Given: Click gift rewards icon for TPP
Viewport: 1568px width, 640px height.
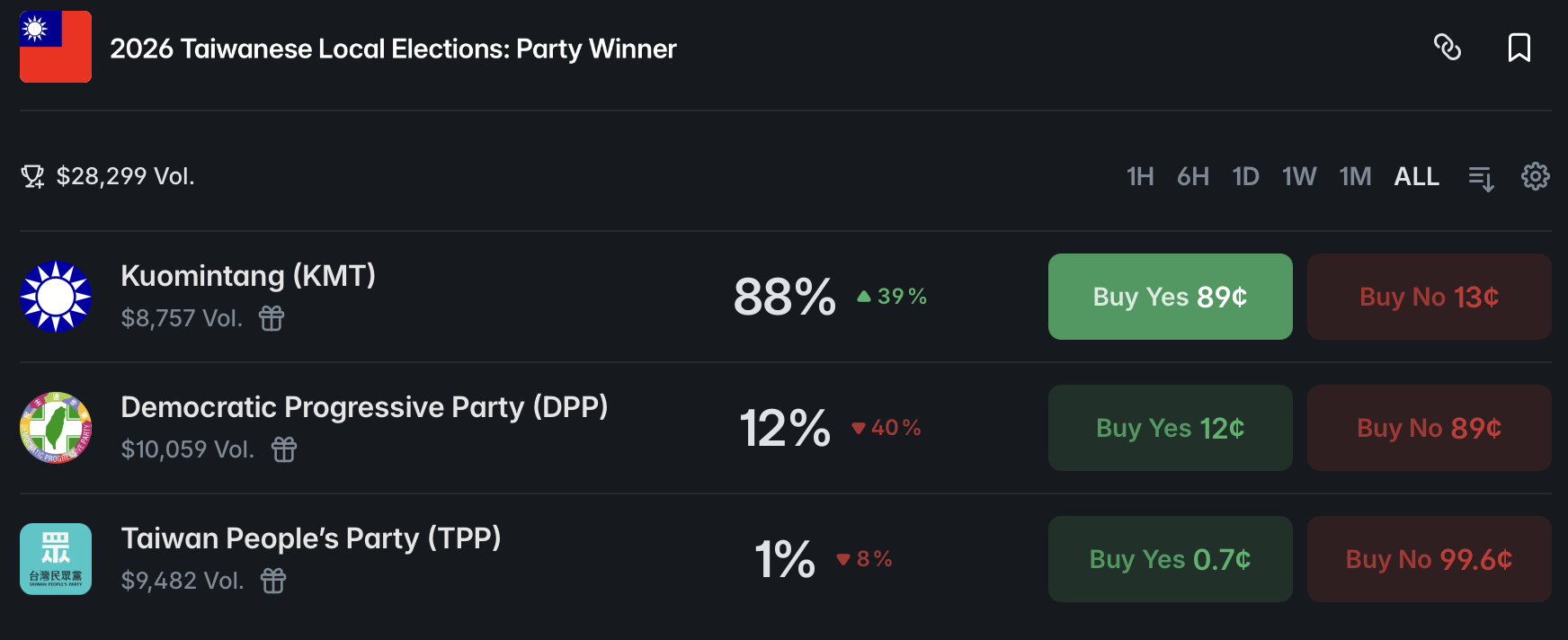Looking at the screenshot, I should click(x=273, y=581).
